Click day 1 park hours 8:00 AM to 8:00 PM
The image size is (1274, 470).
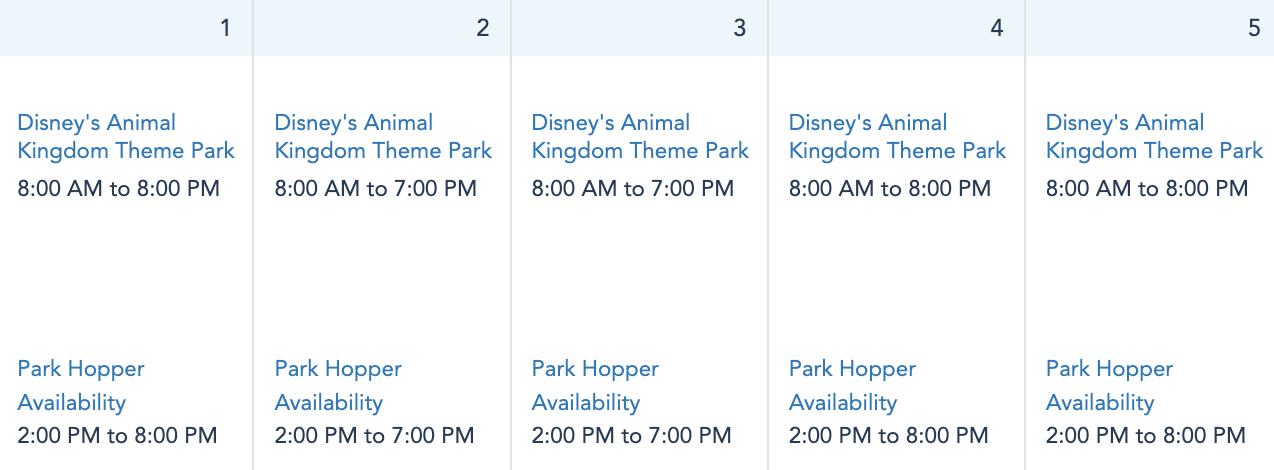[119, 189]
